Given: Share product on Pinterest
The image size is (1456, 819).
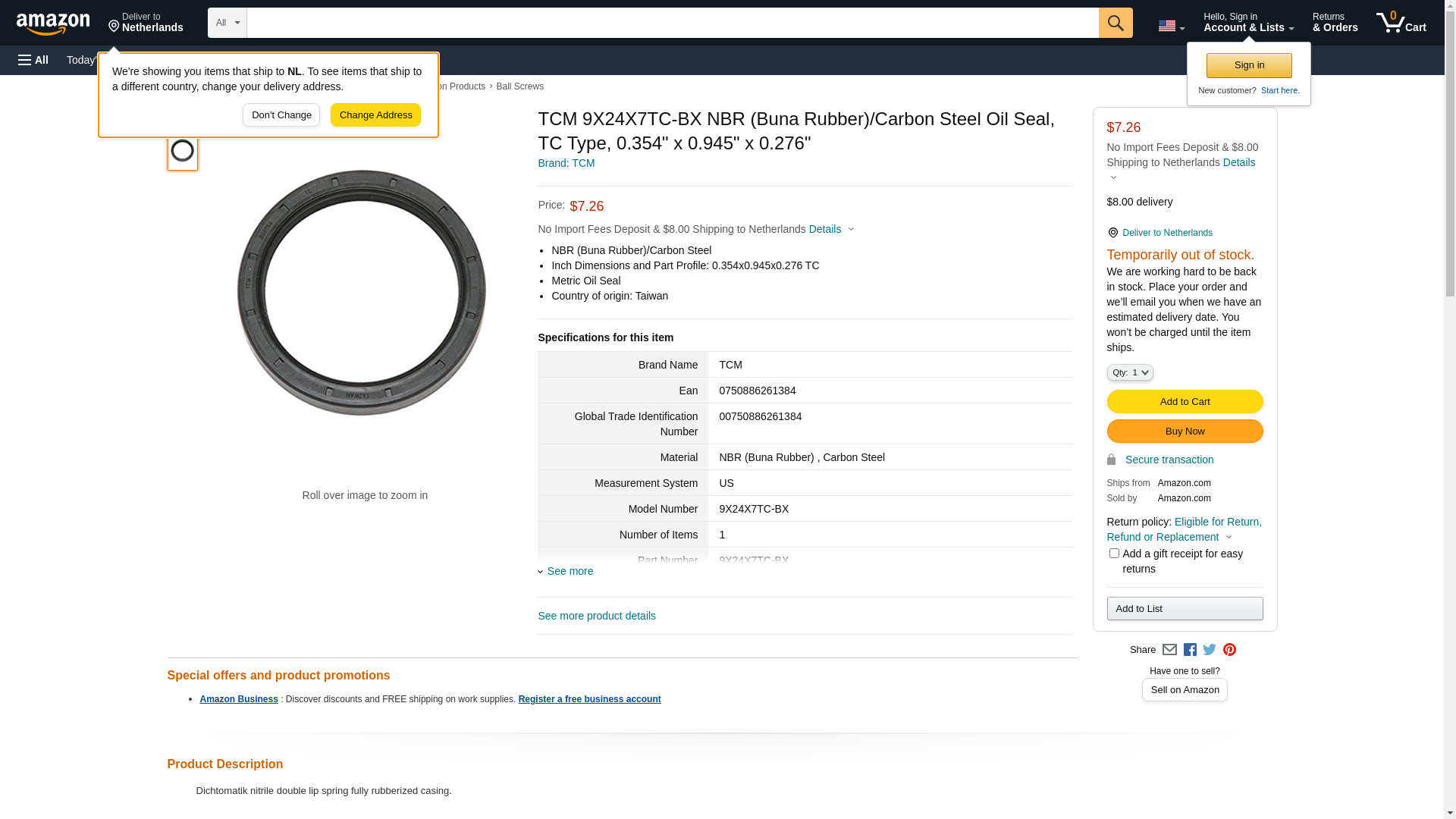Looking at the screenshot, I should click(1229, 650).
